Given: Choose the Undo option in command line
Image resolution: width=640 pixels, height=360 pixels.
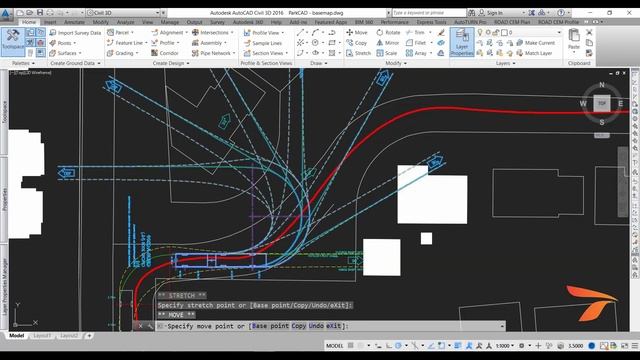Looking at the screenshot, I should [316, 326].
